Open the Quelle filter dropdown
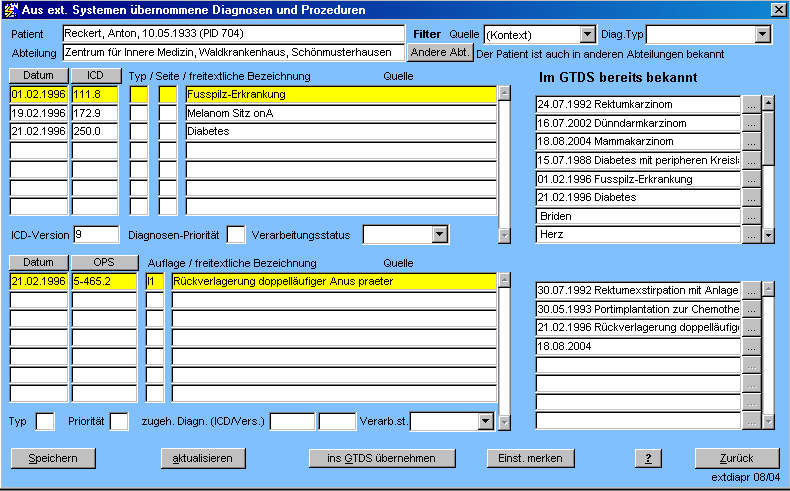 tap(587, 35)
